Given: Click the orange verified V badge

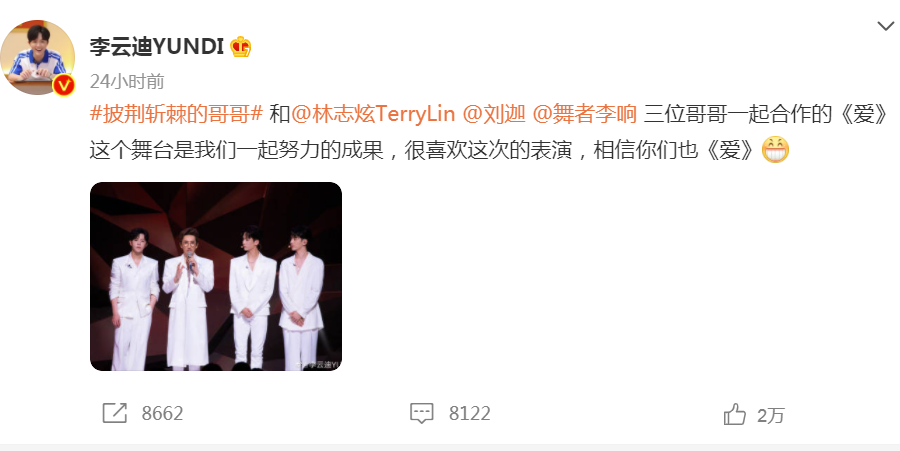Looking at the screenshot, I should click(64, 85).
